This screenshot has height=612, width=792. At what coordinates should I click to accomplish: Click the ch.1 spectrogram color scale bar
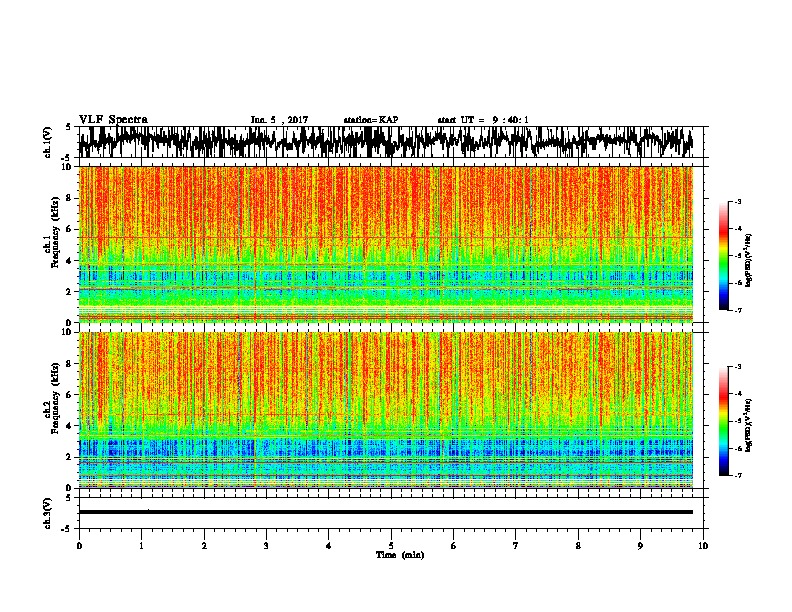tap(723, 256)
